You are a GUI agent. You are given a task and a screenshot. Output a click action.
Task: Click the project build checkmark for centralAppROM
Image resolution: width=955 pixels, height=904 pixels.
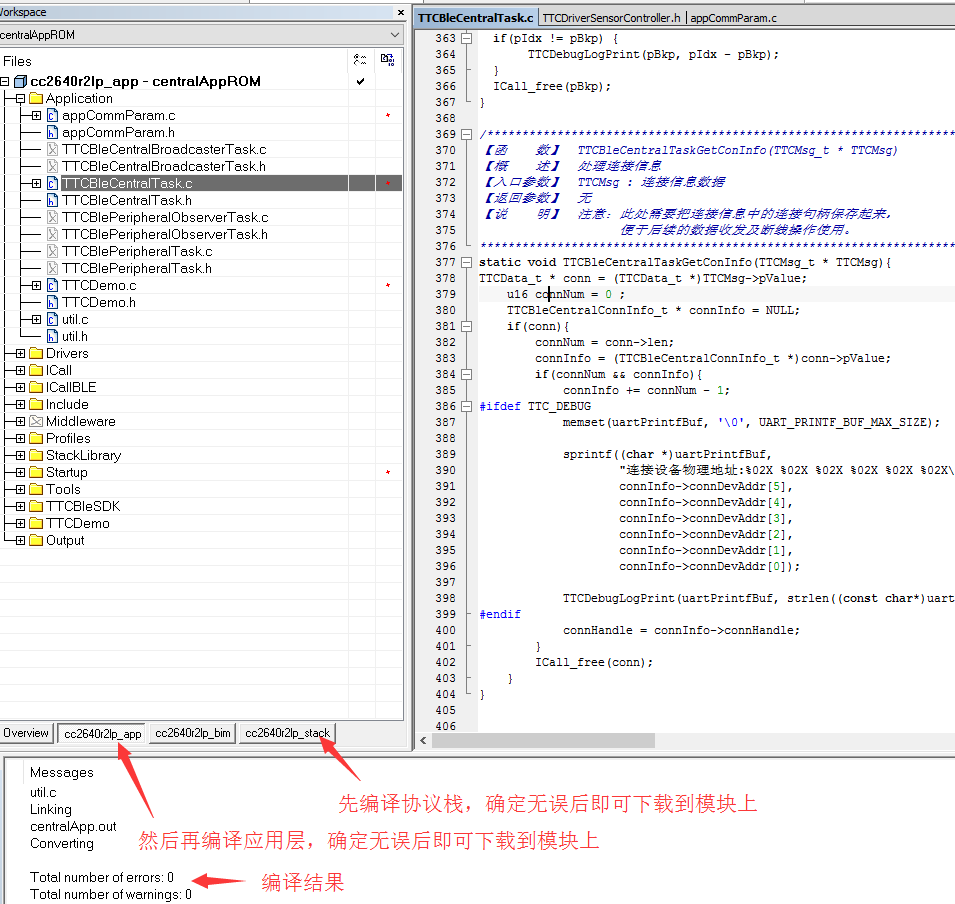[361, 81]
